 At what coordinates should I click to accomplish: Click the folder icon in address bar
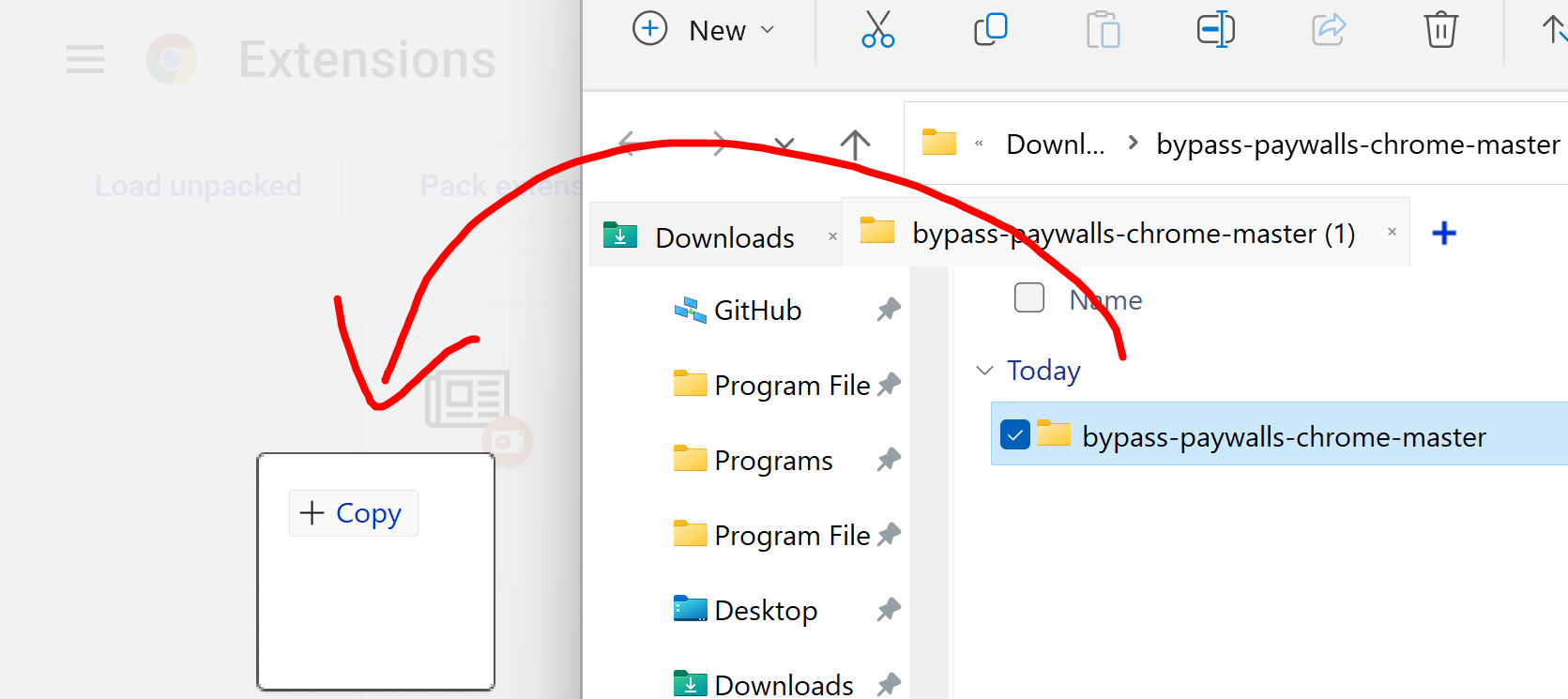pos(939,143)
